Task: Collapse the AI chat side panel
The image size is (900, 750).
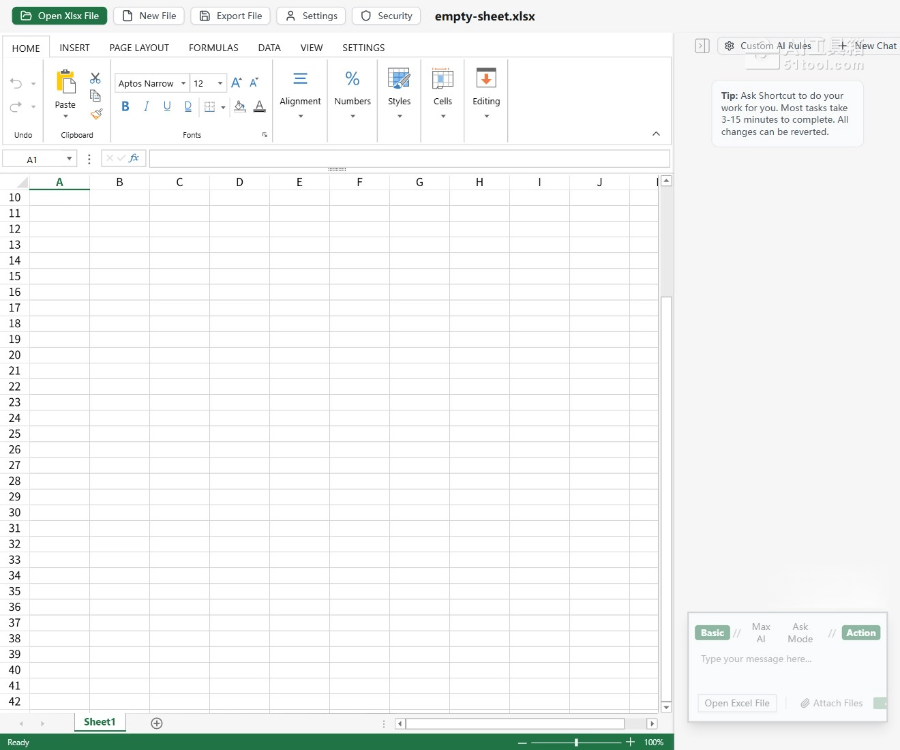Action: [702, 46]
